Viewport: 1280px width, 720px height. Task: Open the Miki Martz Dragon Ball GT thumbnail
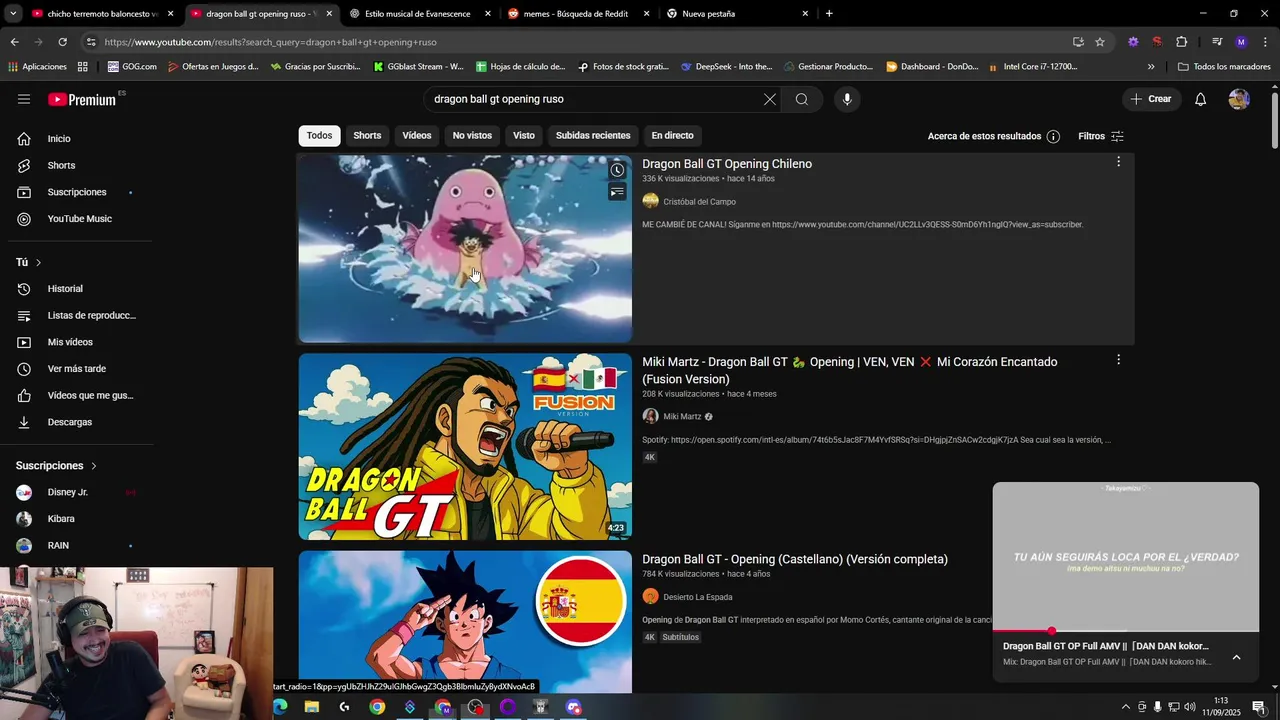point(465,447)
